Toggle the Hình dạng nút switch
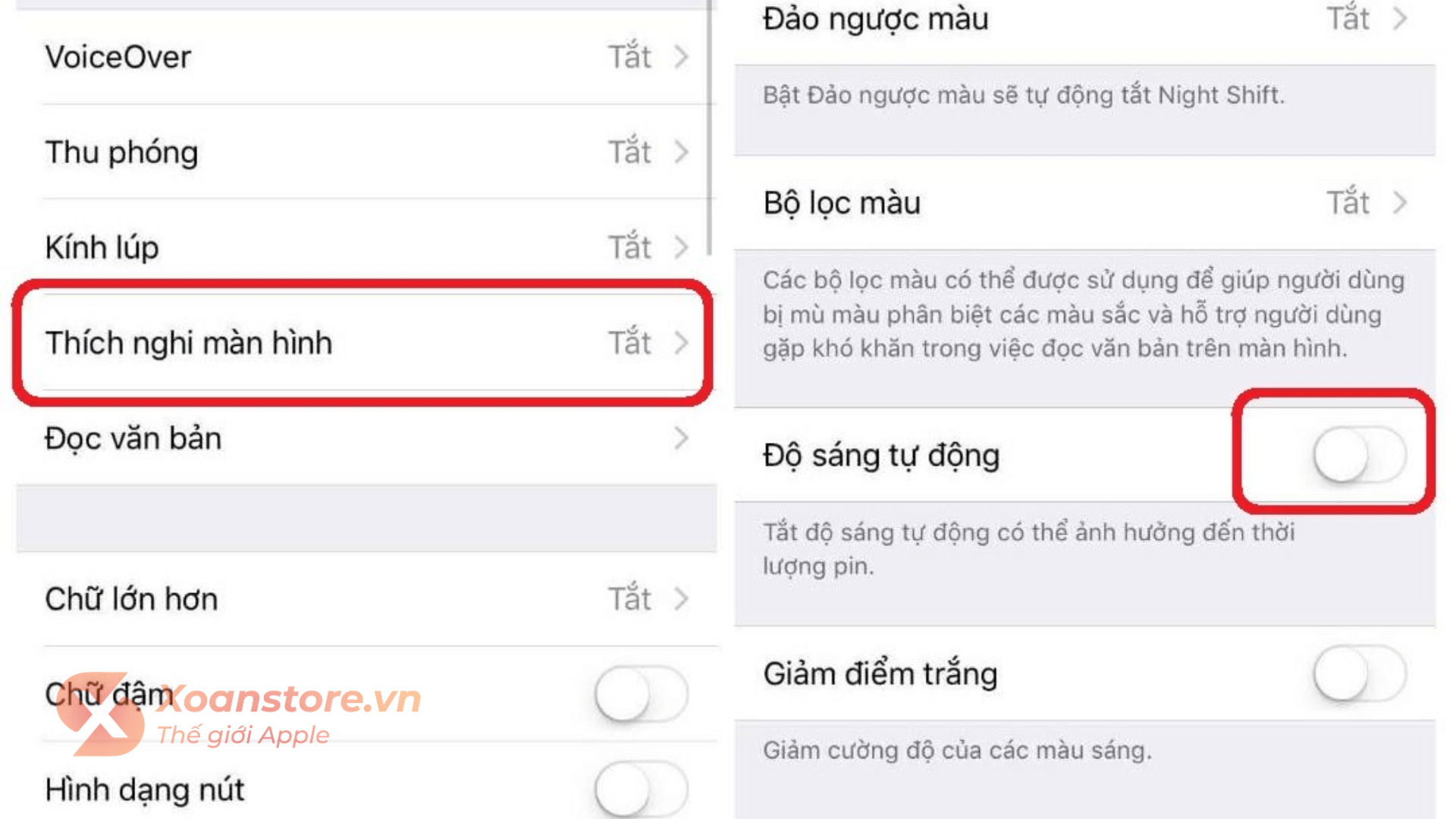Viewport: 1456px width, 819px height. tap(642, 789)
